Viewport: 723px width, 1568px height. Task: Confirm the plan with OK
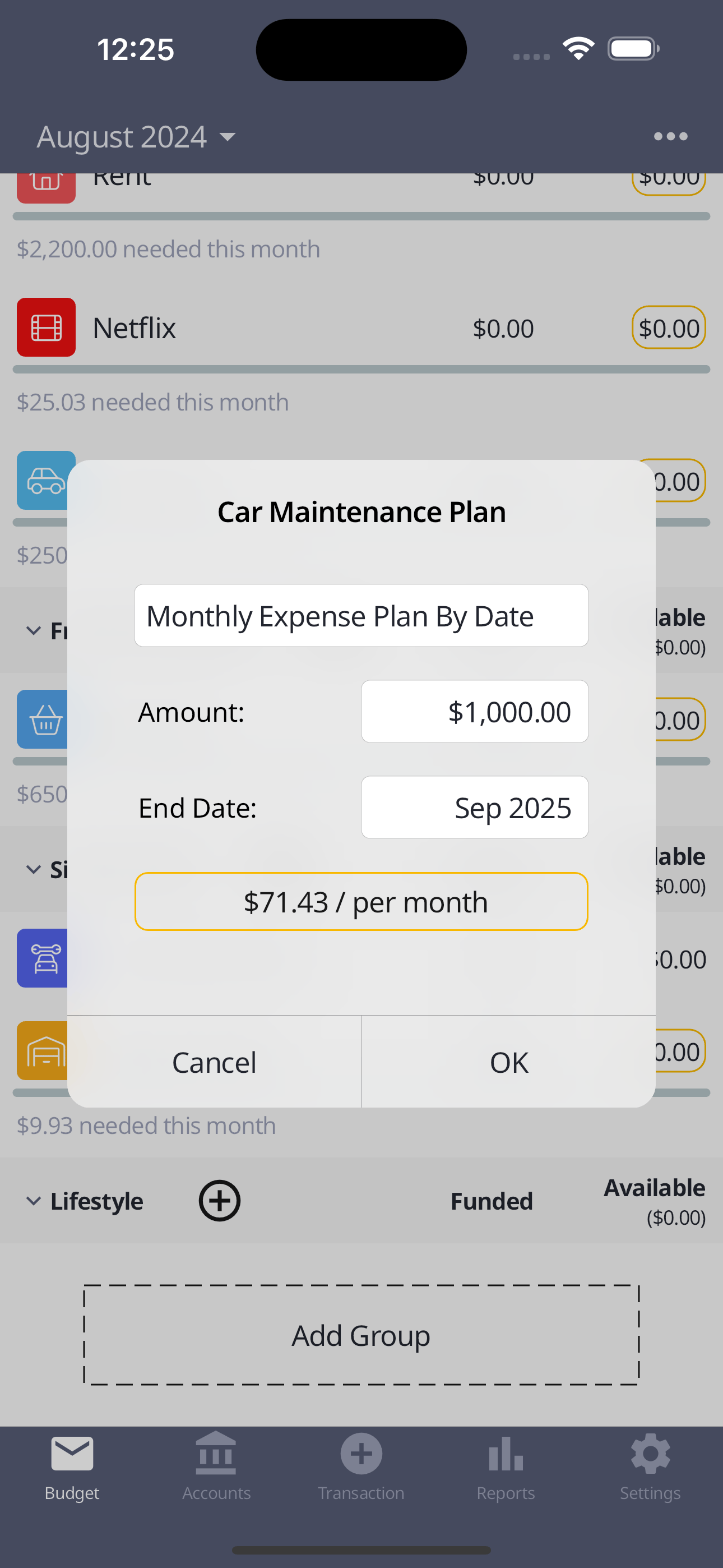pos(509,1062)
